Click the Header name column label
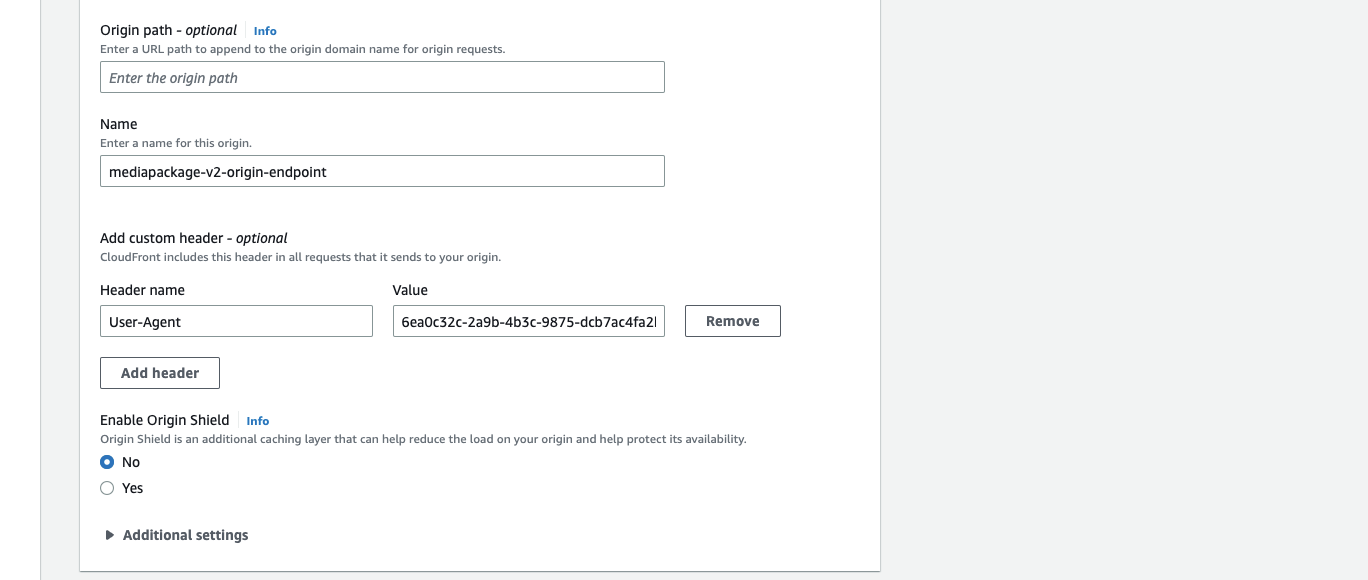 point(141,290)
